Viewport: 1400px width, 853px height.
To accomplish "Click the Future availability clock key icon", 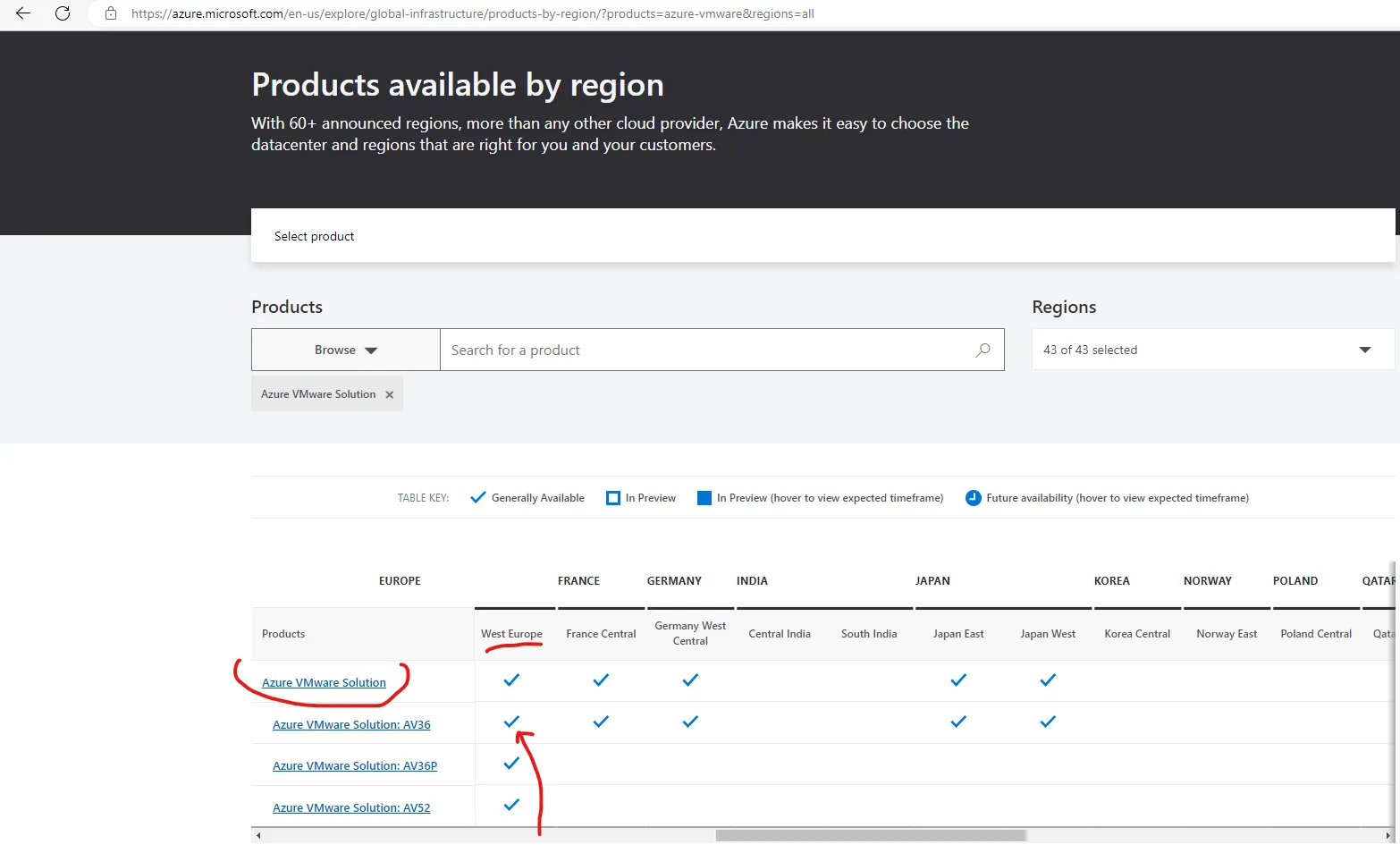I will pyautogui.click(x=974, y=498).
